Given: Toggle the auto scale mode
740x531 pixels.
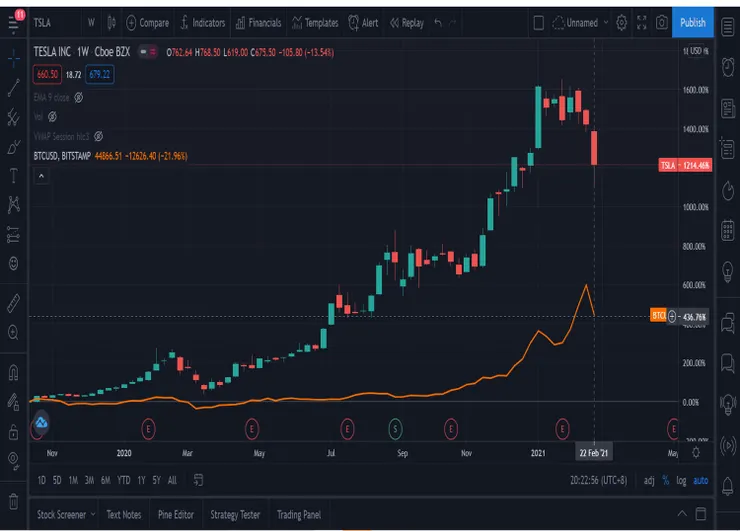Looking at the screenshot, I should click(x=700, y=480).
